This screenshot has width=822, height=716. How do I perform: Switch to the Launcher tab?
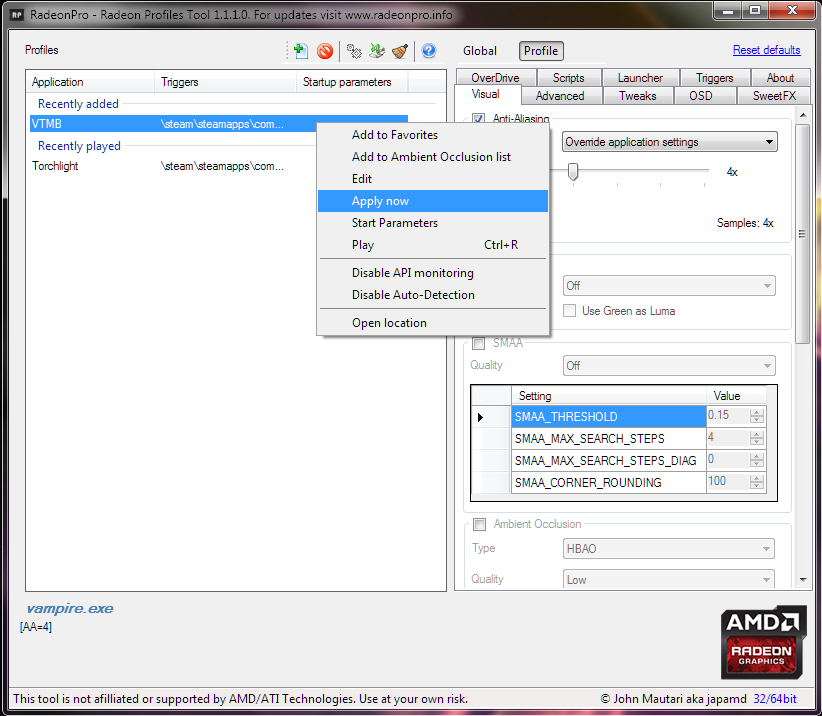click(x=640, y=78)
